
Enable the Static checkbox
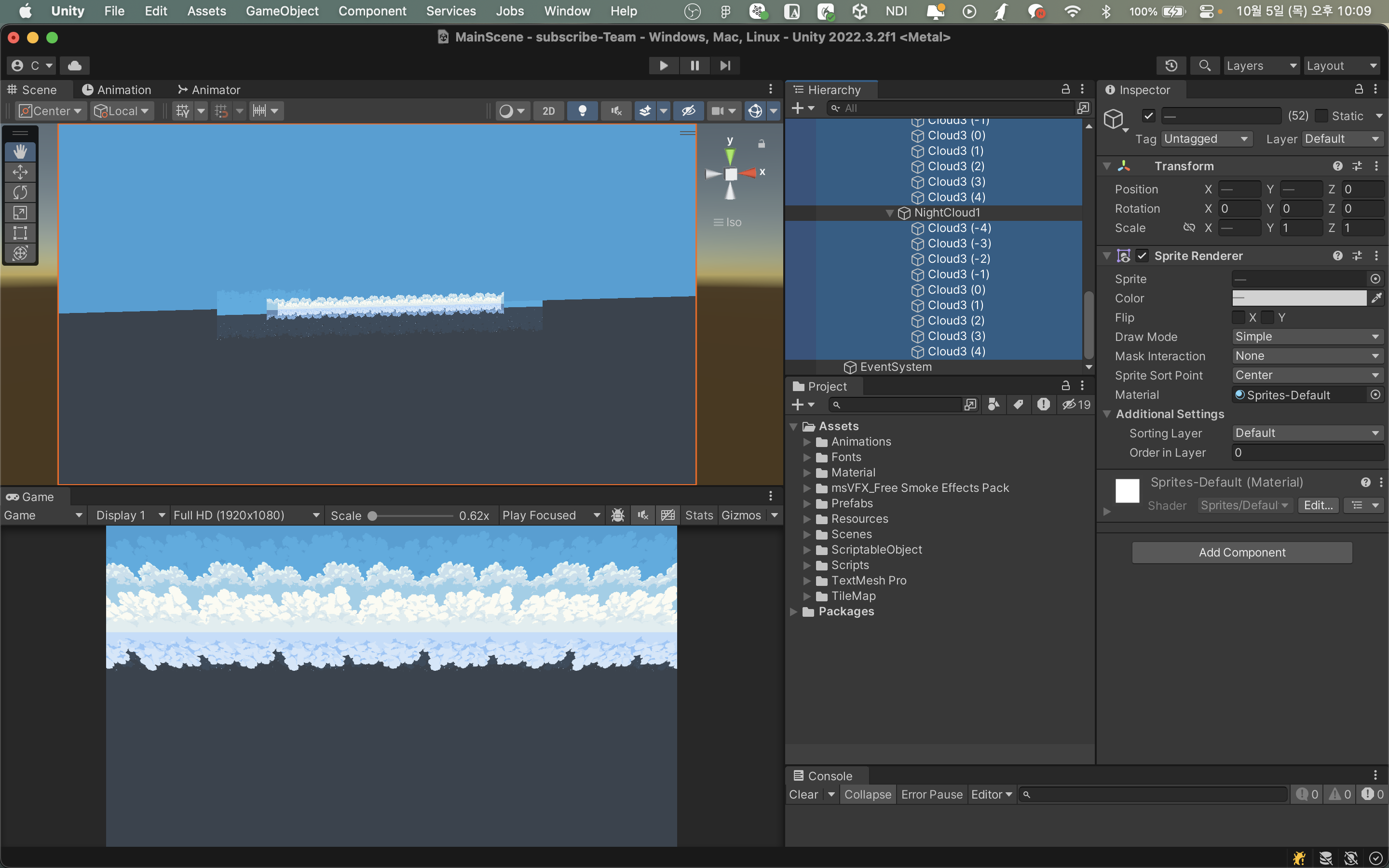[x=1321, y=116]
